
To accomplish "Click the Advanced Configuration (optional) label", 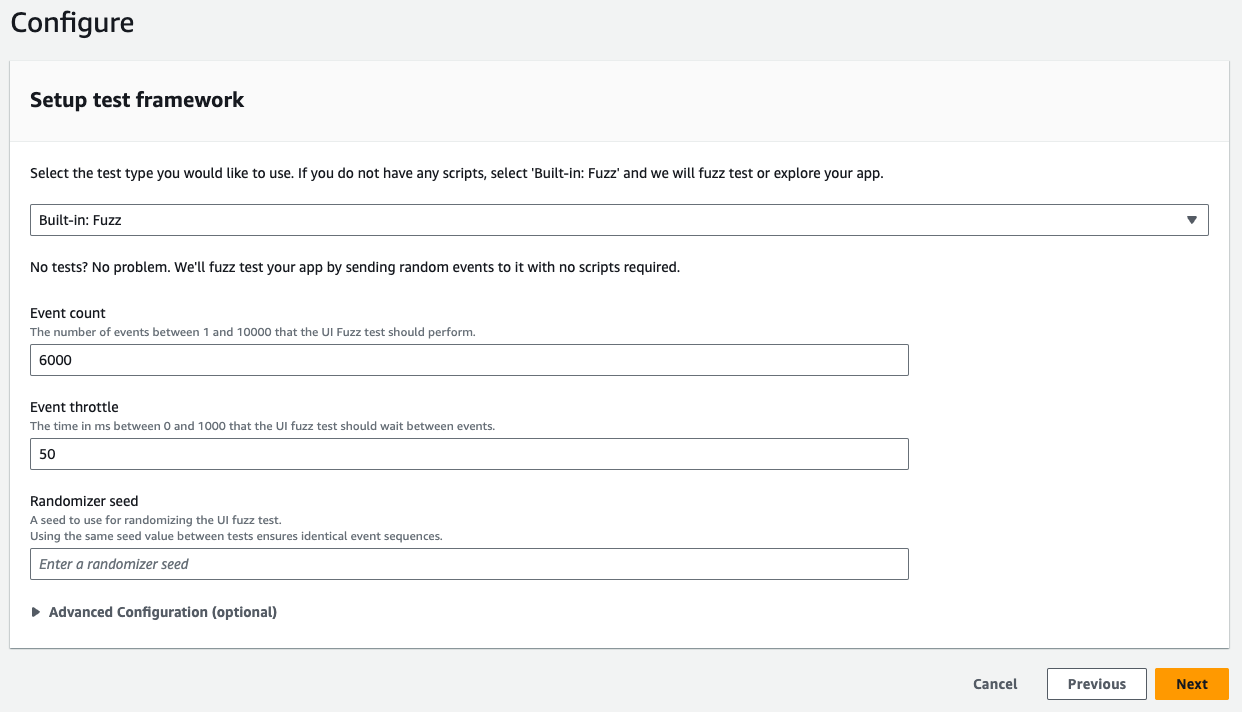I will coord(163,611).
